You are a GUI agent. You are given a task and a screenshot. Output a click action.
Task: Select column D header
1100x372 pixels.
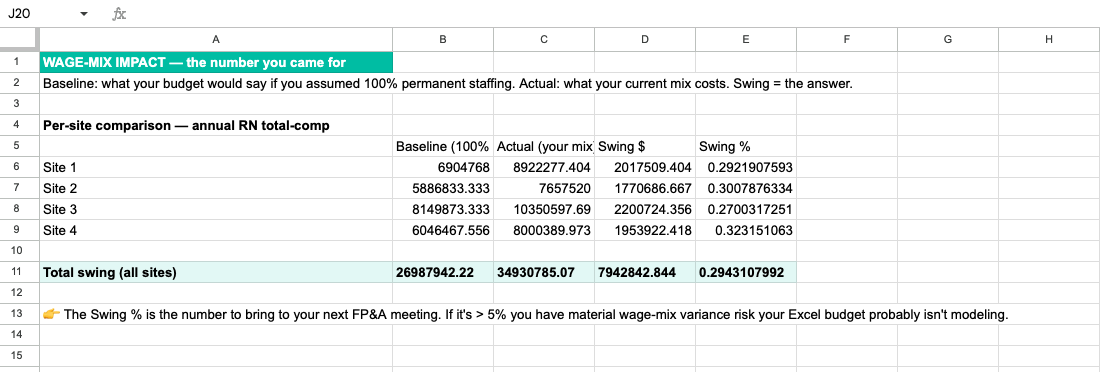coord(645,40)
